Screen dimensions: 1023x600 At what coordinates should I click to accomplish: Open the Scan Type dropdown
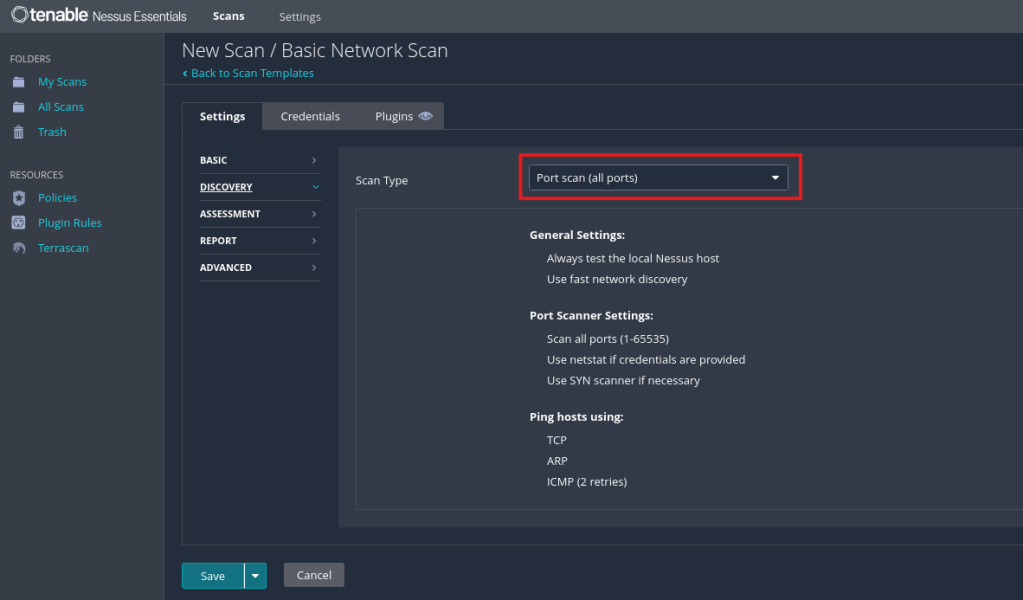click(658, 178)
